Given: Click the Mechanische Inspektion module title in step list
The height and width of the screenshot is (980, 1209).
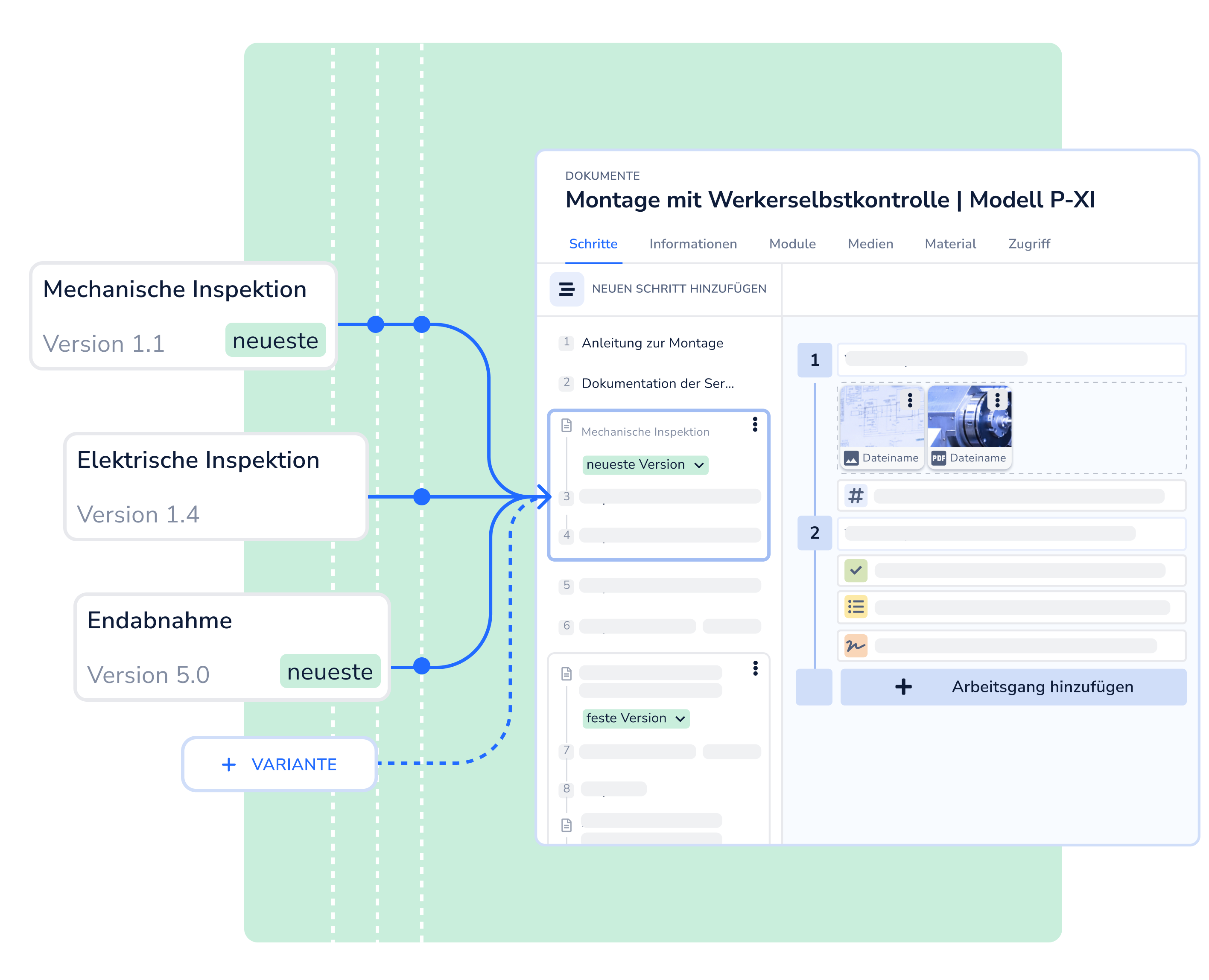Looking at the screenshot, I should (645, 432).
